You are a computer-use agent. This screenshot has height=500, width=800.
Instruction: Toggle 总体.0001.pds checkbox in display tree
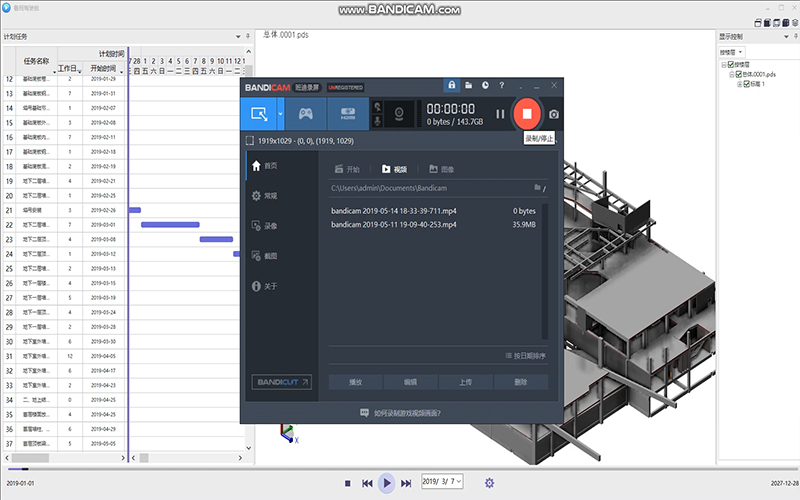738,74
